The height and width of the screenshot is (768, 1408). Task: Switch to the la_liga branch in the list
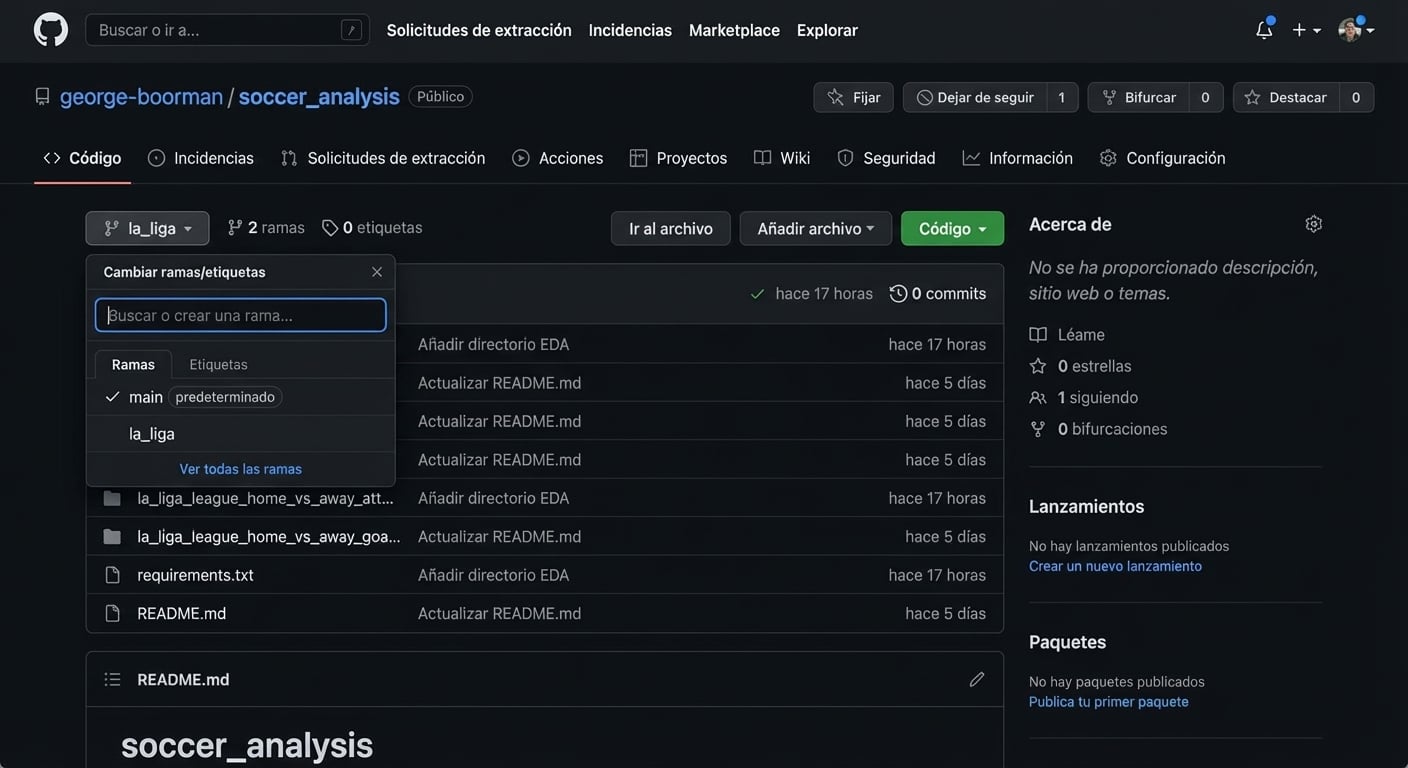pos(152,434)
